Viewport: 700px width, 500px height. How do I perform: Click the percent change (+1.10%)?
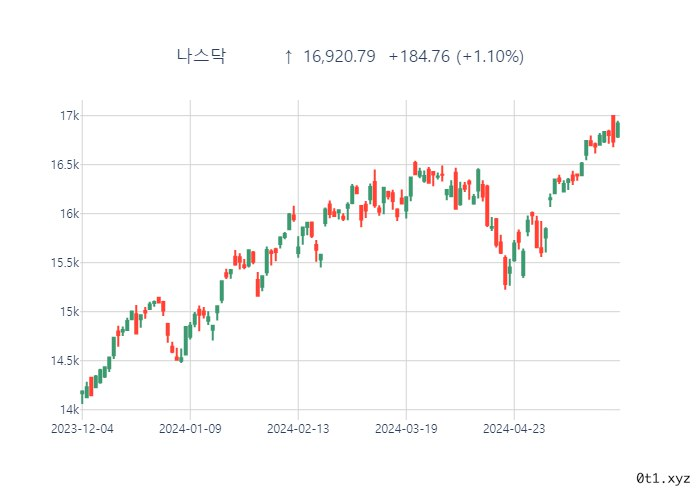490,56
